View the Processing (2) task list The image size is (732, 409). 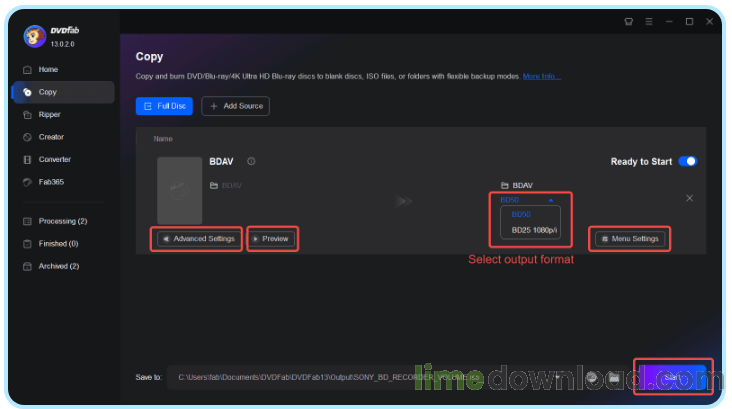click(63, 221)
